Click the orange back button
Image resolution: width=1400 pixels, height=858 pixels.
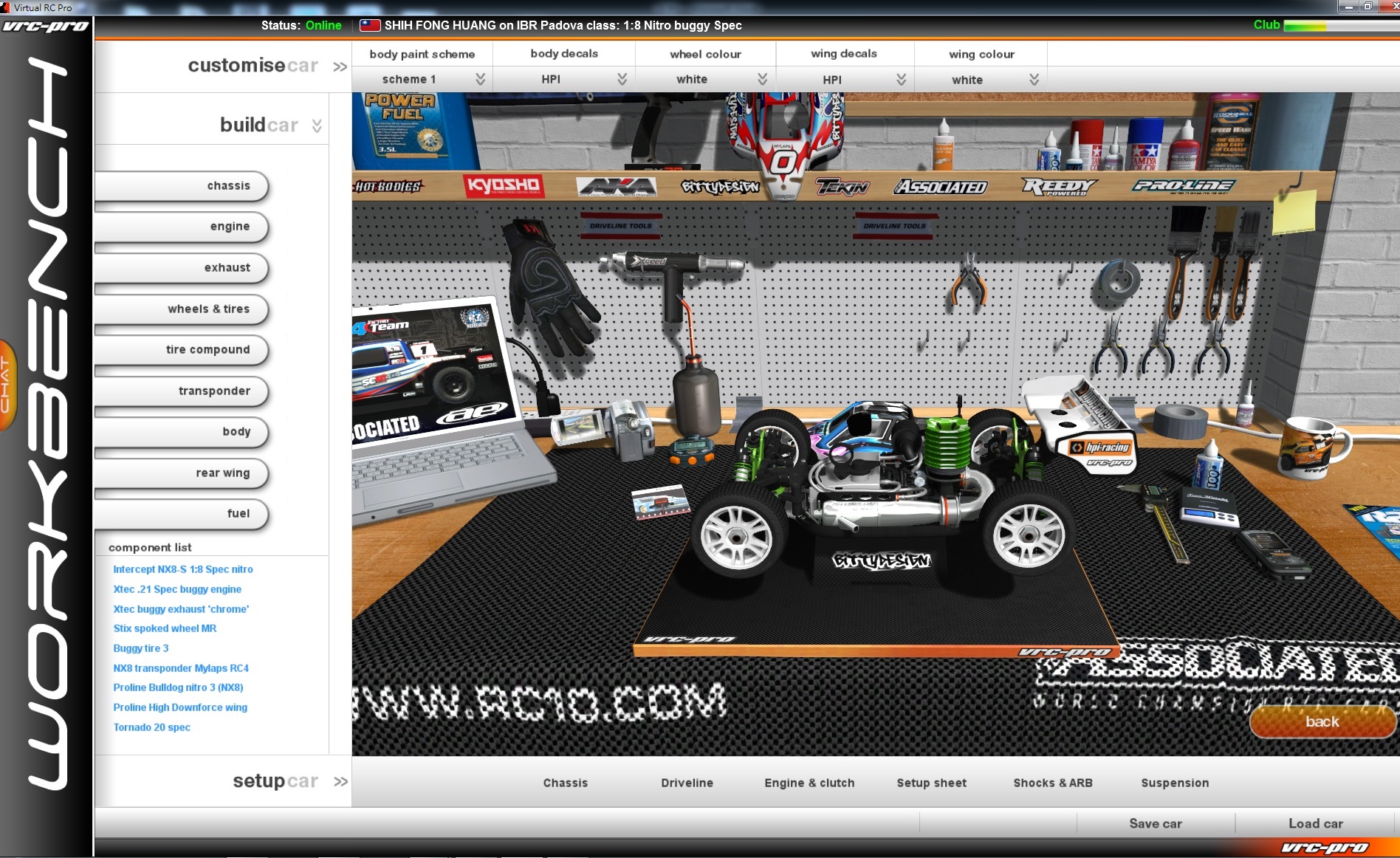[1322, 721]
